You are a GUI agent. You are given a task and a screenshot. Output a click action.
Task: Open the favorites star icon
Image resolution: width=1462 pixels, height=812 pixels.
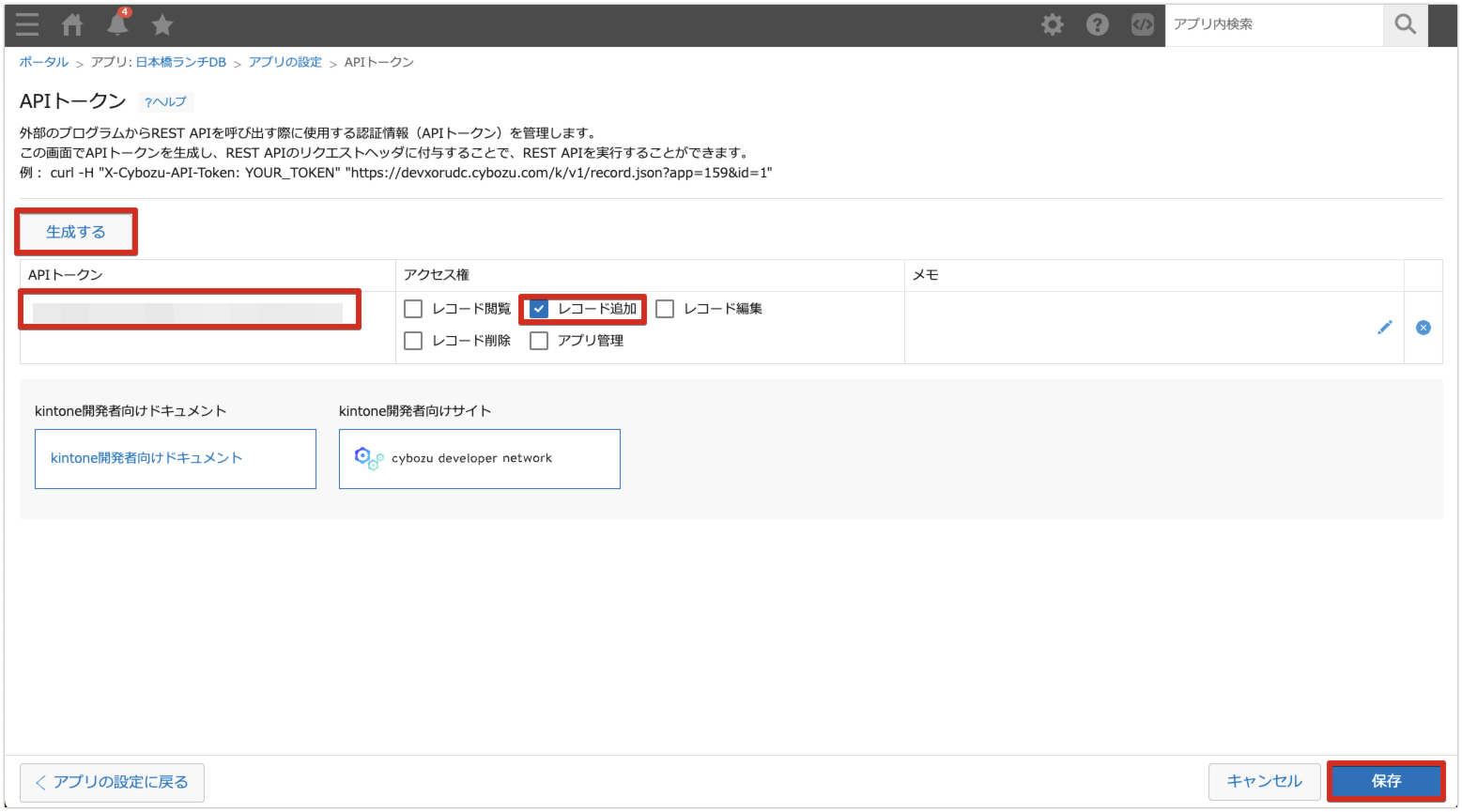(162, 24)
